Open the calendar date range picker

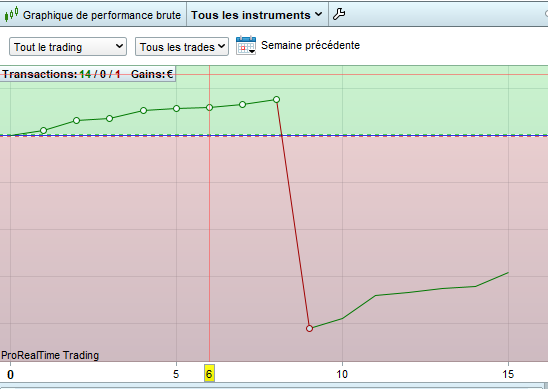246,45
